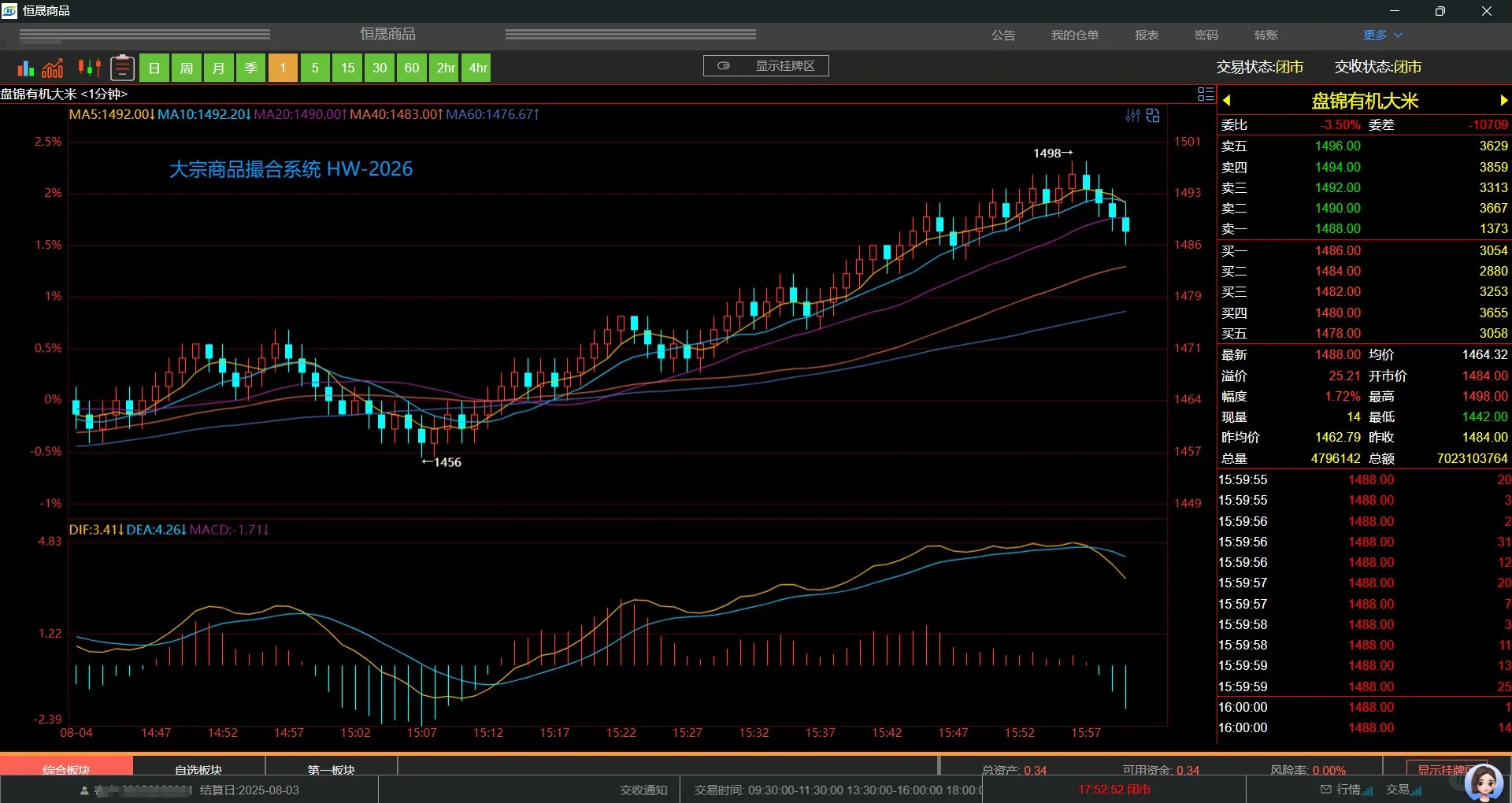Click the 16:00:00 trade row with volume 14
The width and height of the screenshot is (1512, 803).
click(x=1364, y=727)
